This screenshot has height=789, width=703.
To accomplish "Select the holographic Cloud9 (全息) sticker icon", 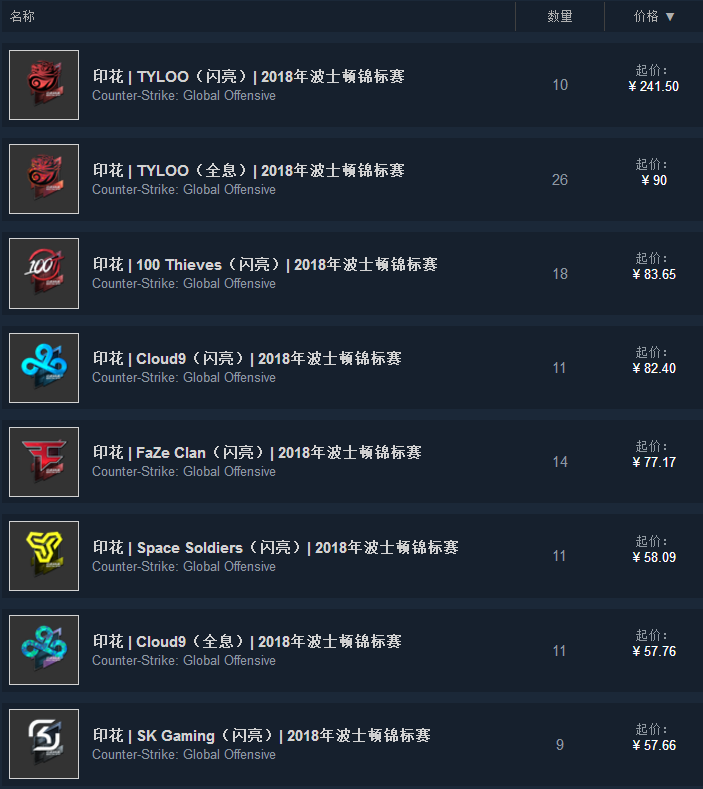I will click(x=44, y=650).
